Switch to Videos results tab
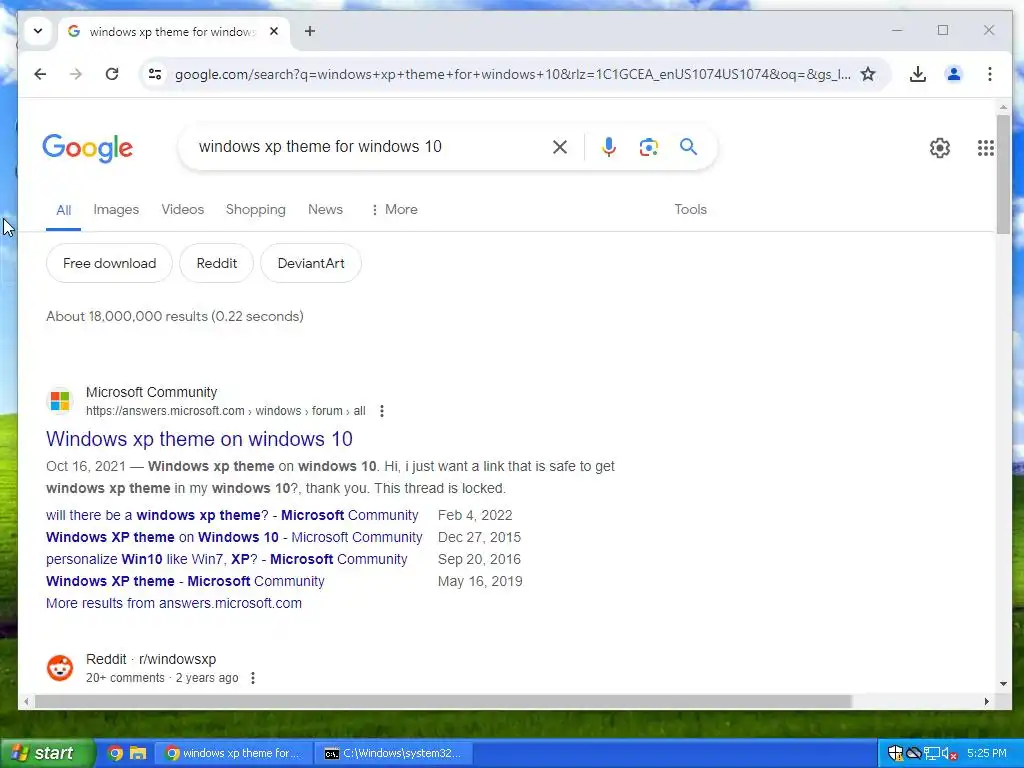The height and width of the screenshot is (768, 1024). tap(183, 210)
